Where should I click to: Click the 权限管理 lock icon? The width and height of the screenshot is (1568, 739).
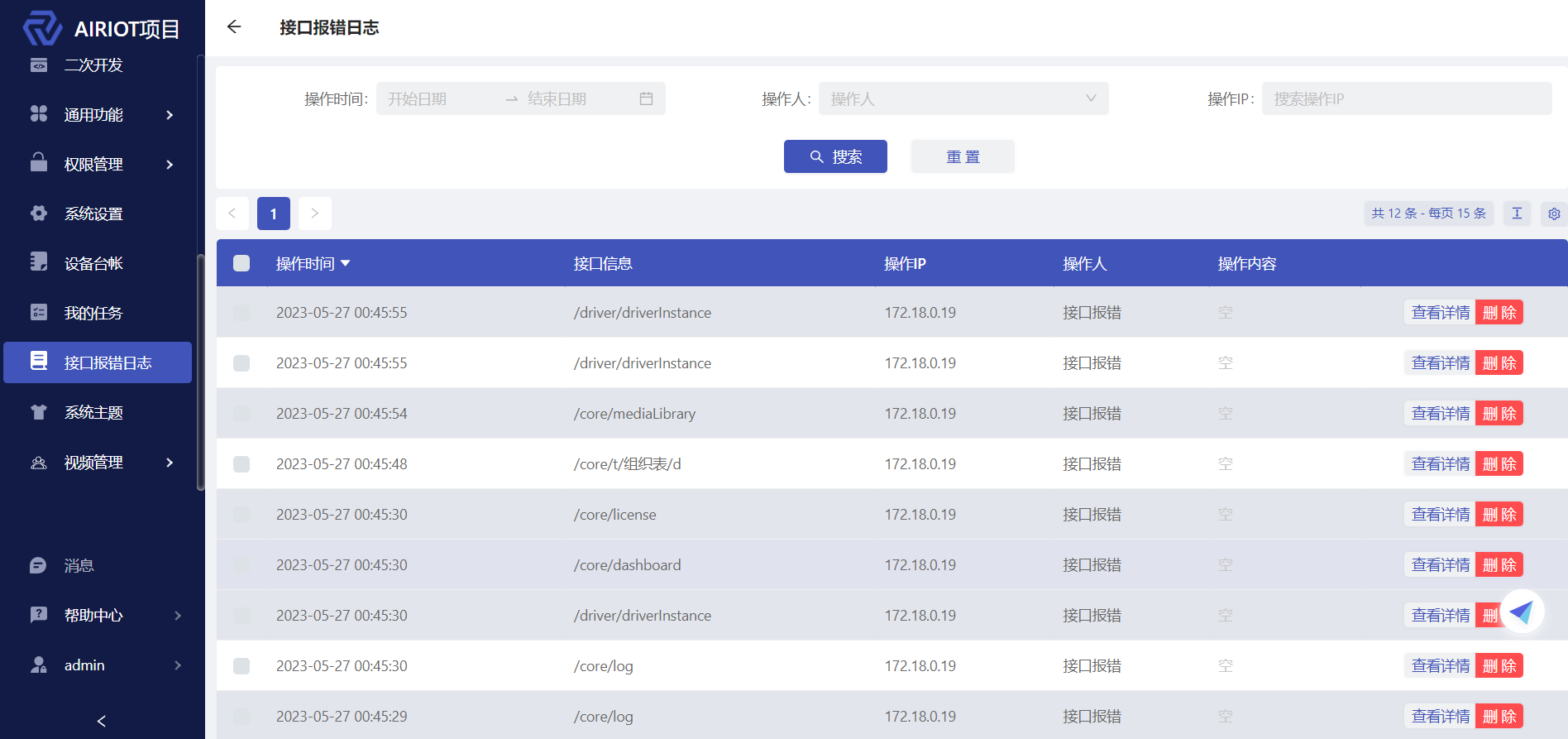click(39, 162)
